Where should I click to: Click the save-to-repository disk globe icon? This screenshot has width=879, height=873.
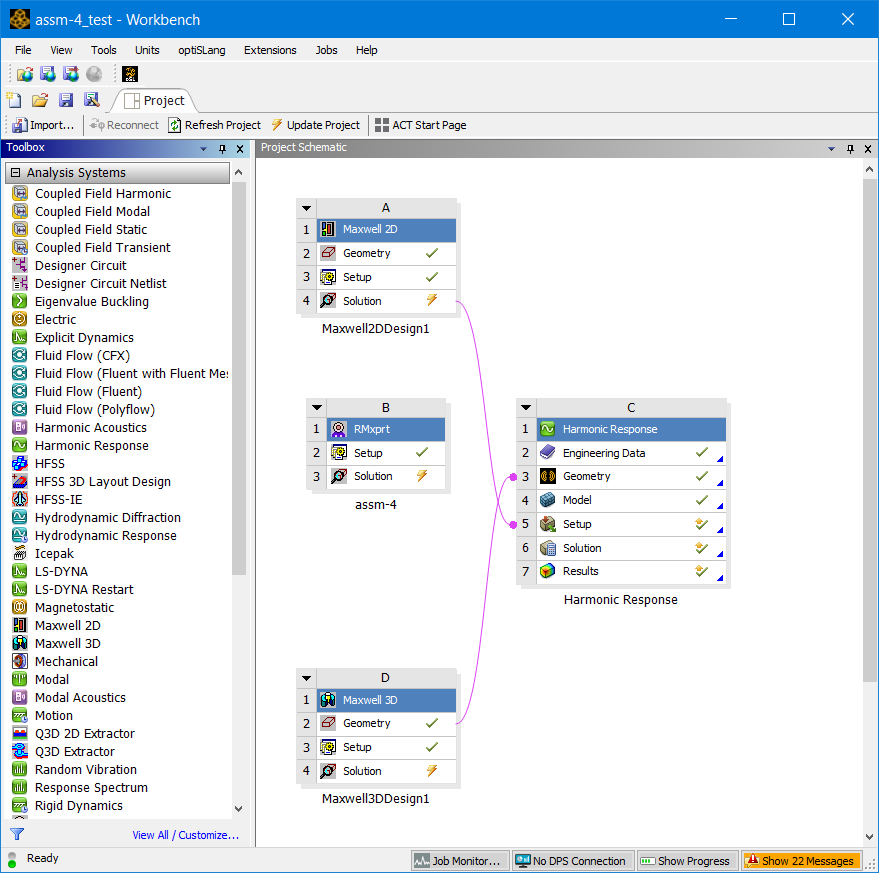(48, 74)
